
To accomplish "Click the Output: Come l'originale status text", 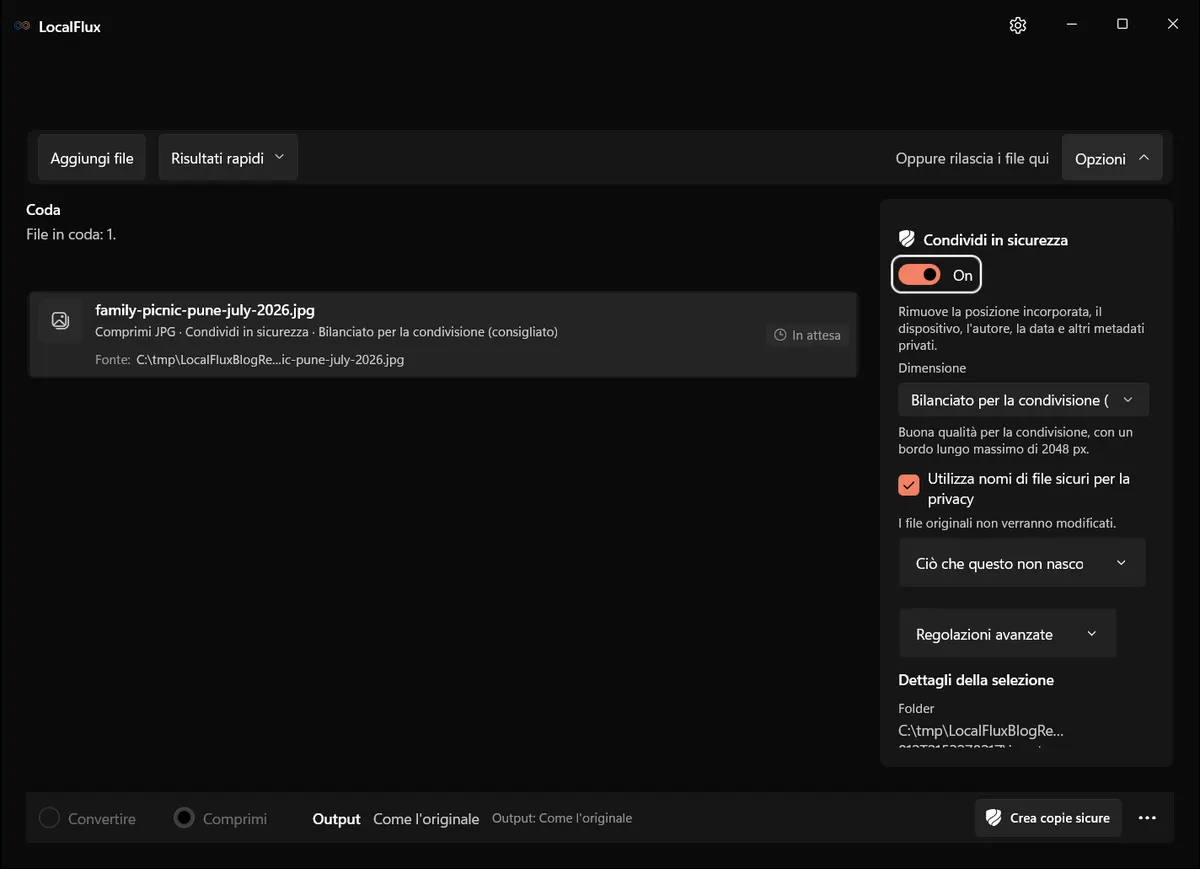I will [562, 818].
